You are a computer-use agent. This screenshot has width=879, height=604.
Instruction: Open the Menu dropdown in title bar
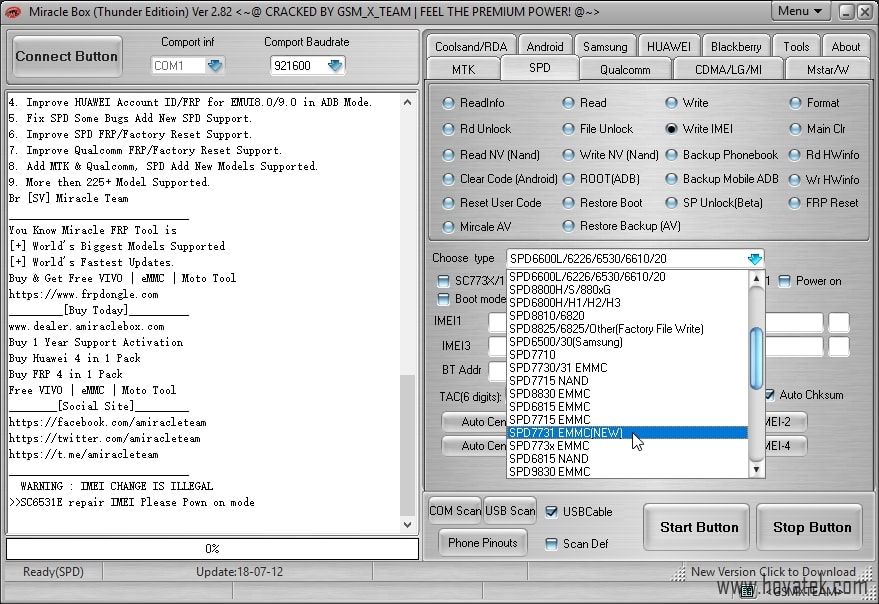point(799,11)
